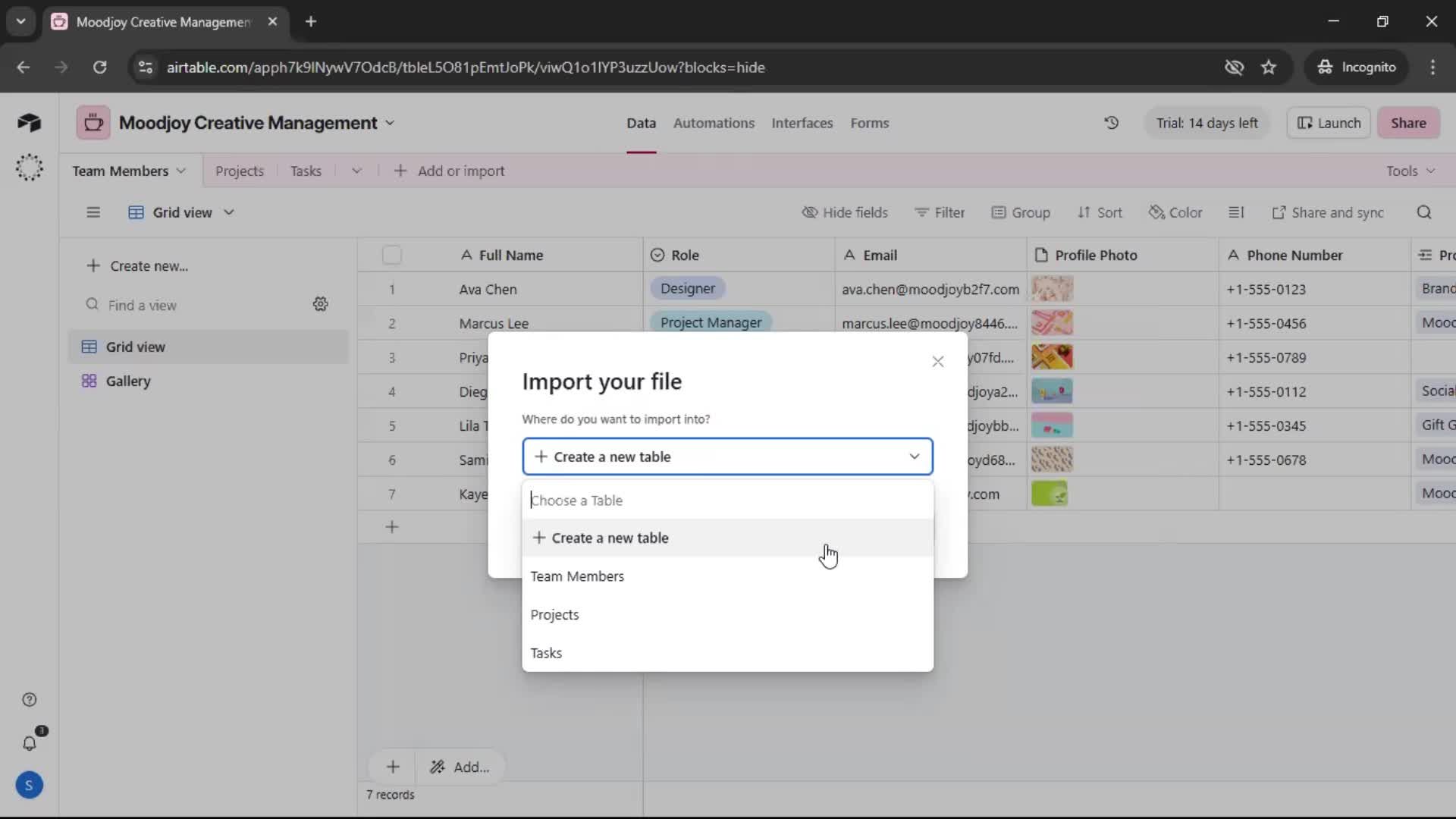
Task: Click the Hide fields toolbar item
Action: click(845, 212)
